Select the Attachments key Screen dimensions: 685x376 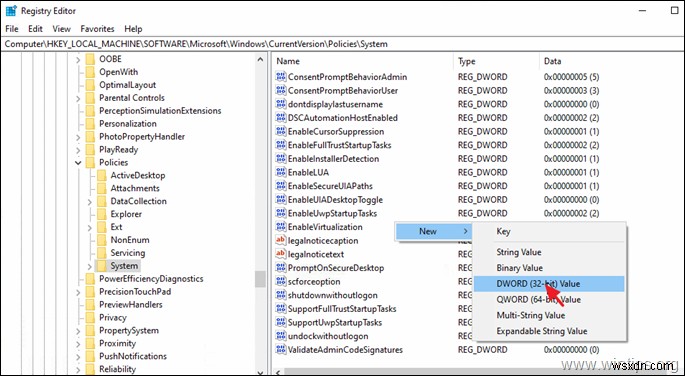click(x=135, y=189)
